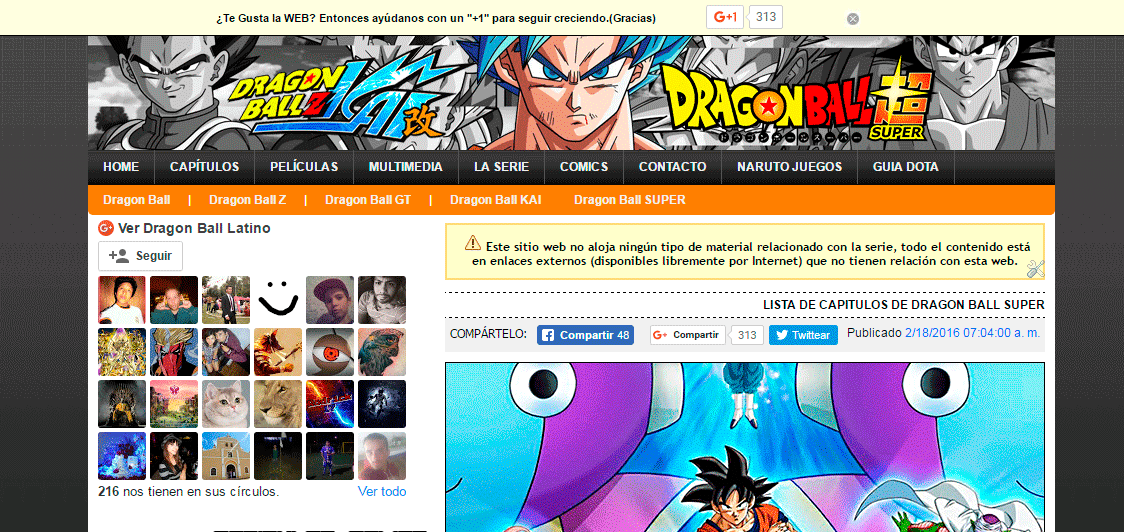Open the white cat follower avatar

tap(226, 404)
